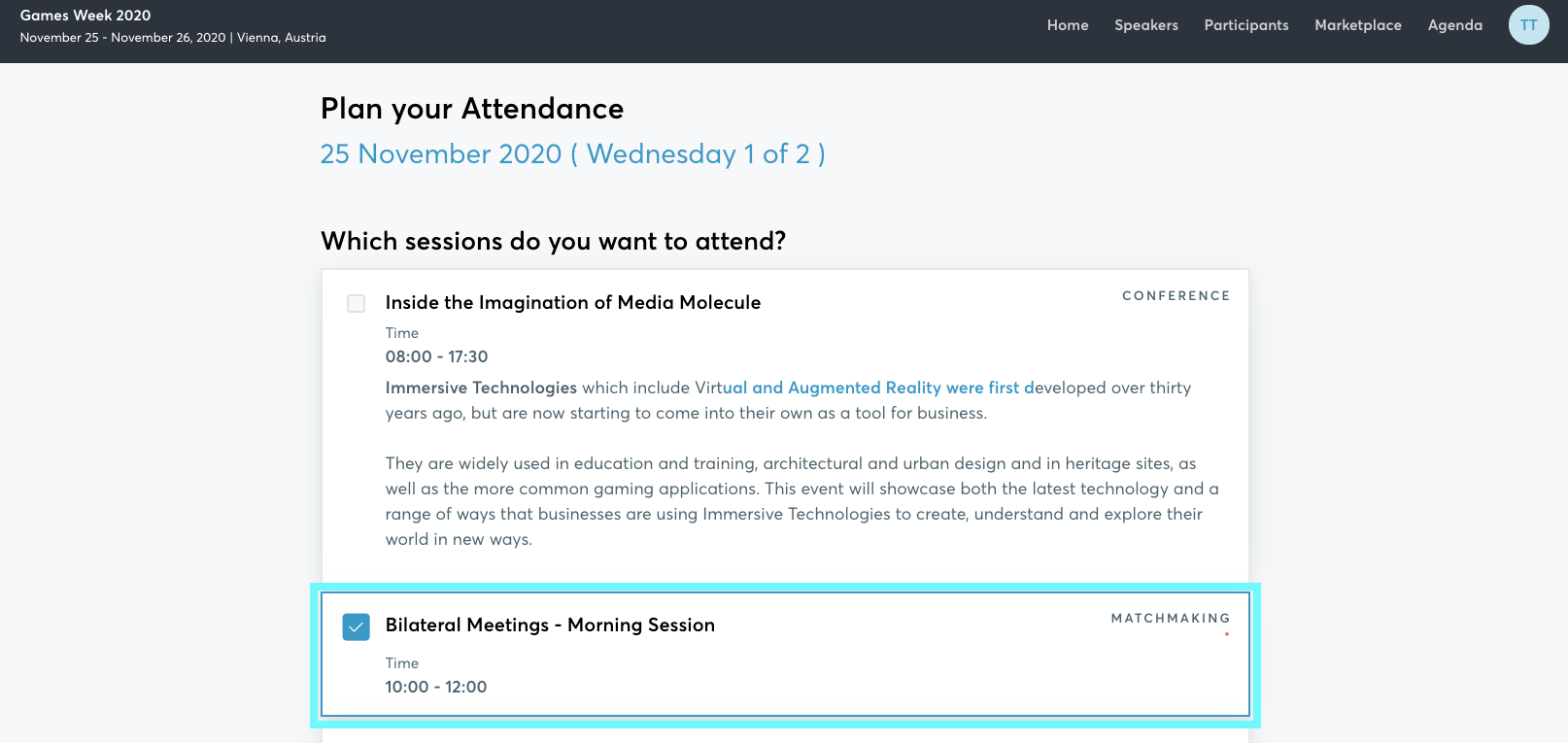Click the MATCHMAKING session type label
Screen dimensions: 1568x743
1170,619
